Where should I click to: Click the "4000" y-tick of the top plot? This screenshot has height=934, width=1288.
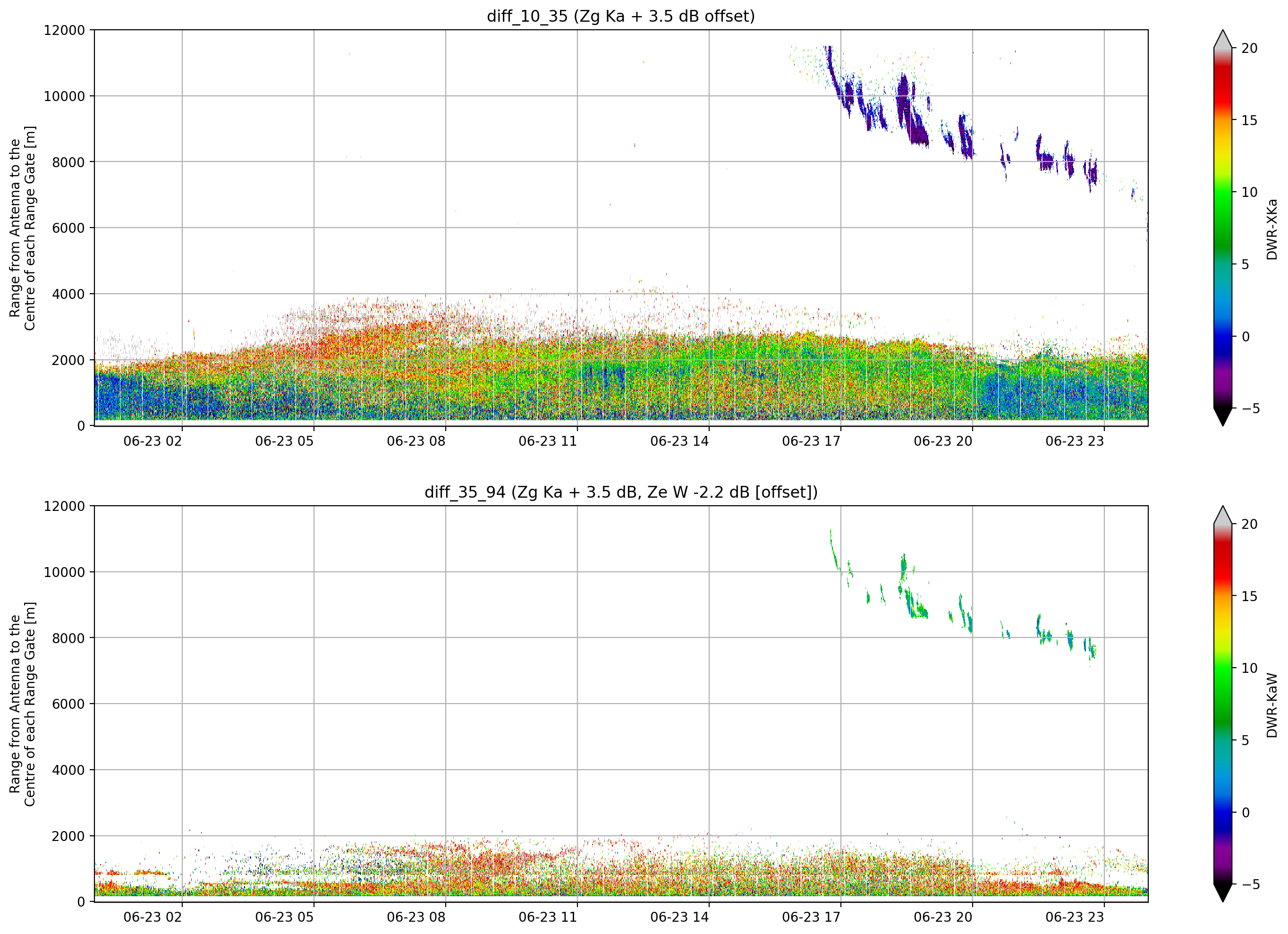[68, 294]
